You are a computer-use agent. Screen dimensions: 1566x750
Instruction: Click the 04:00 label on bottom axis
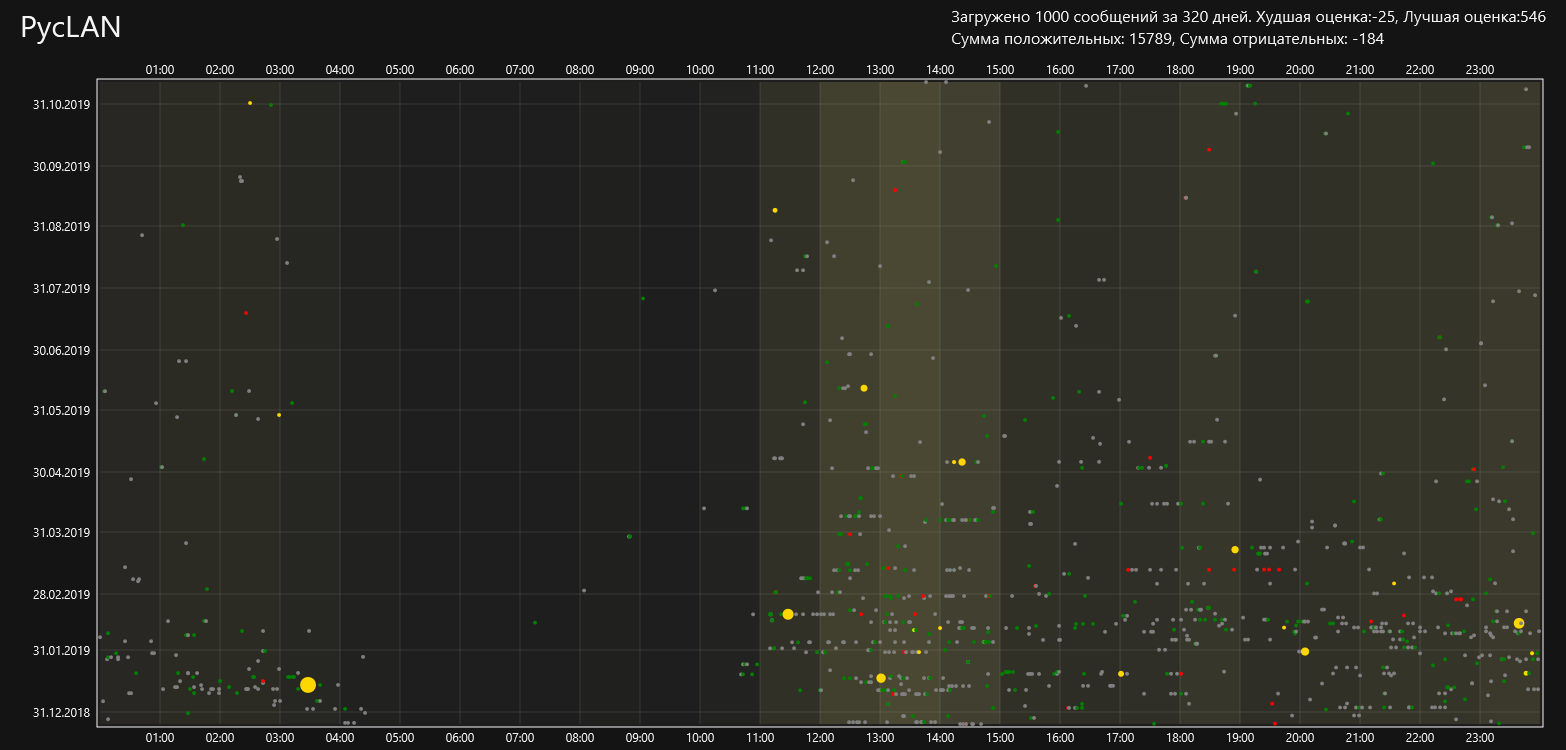click(340, 738)
